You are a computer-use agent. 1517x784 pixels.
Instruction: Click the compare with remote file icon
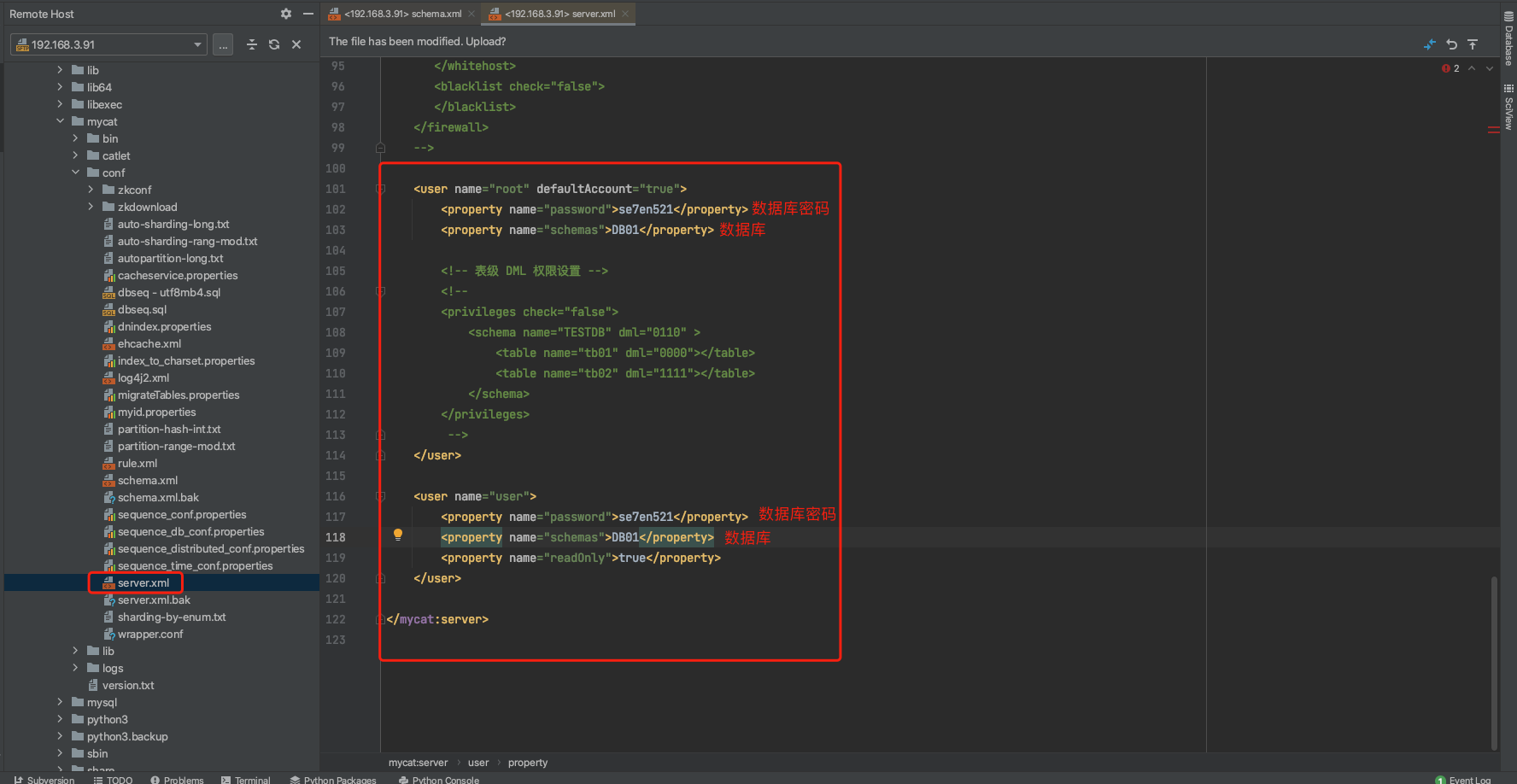click(1430, 44)
